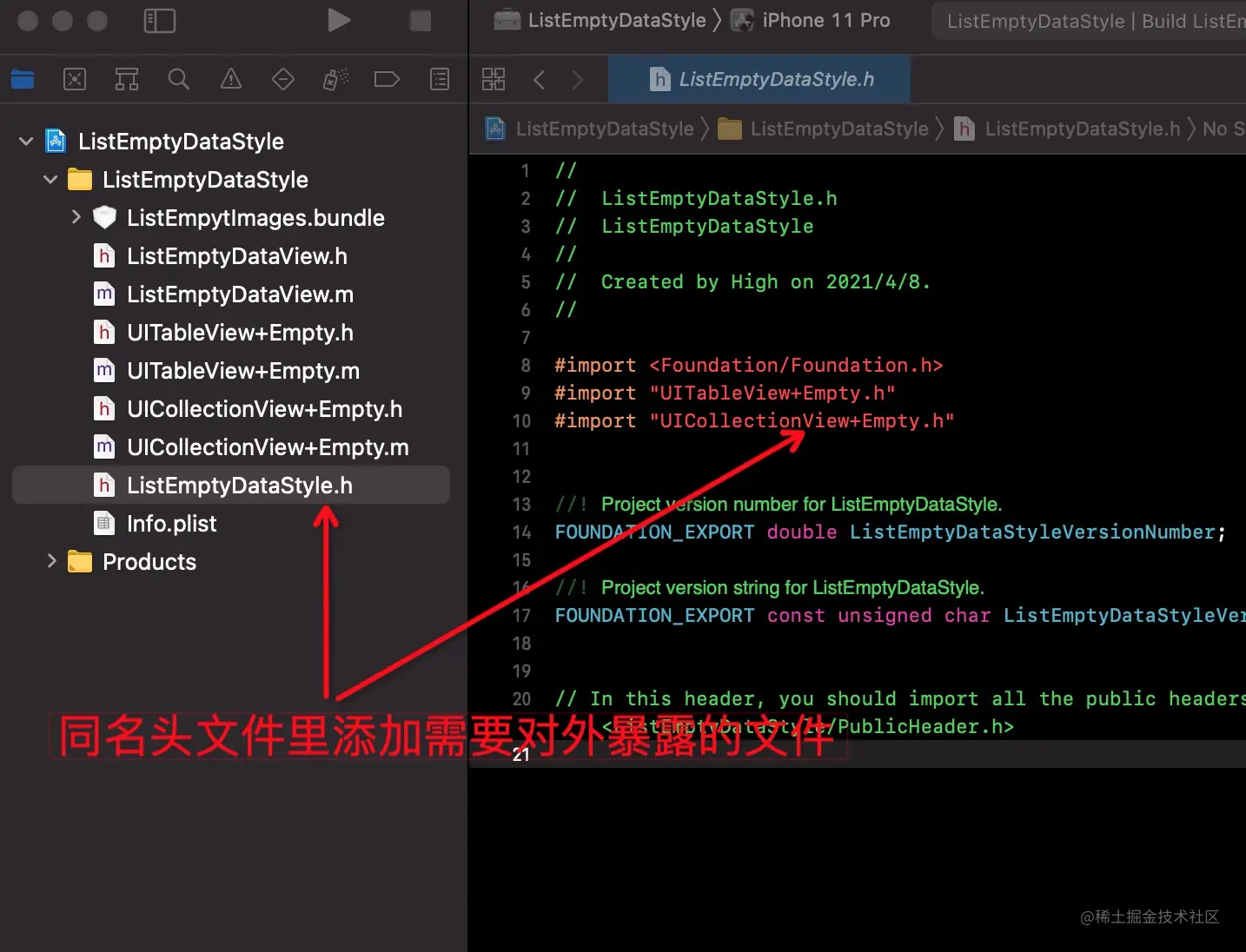Click the folder crumb in jump bar
The image size is (1246, 952).
[823, 129]
